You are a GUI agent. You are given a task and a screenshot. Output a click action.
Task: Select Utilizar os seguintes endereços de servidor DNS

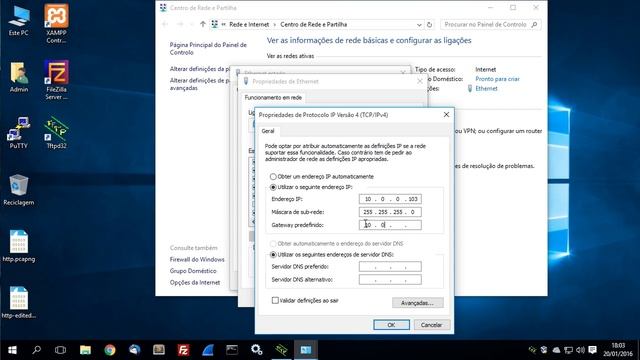tap(273, 255)
